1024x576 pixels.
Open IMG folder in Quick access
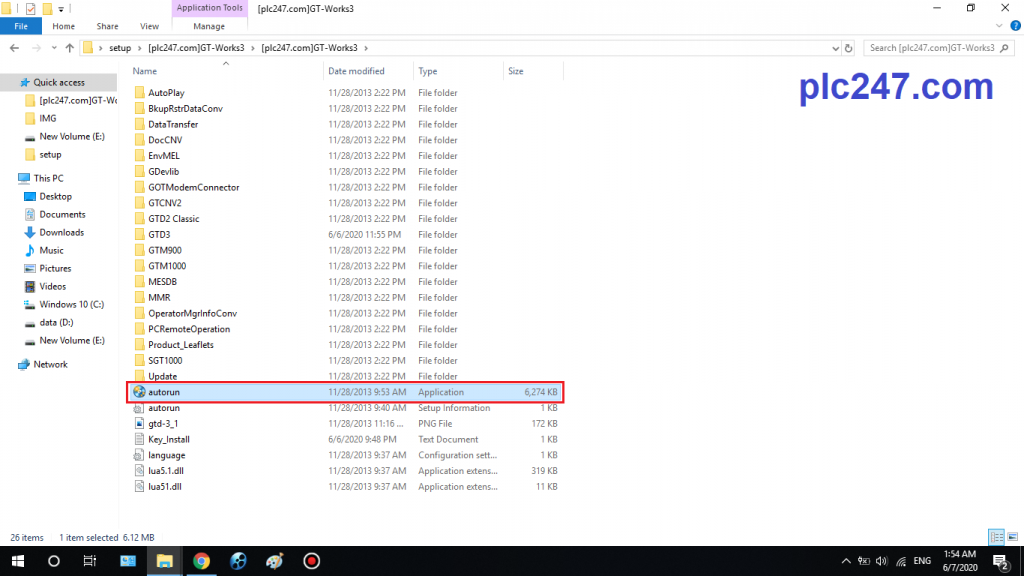[48, 118]
